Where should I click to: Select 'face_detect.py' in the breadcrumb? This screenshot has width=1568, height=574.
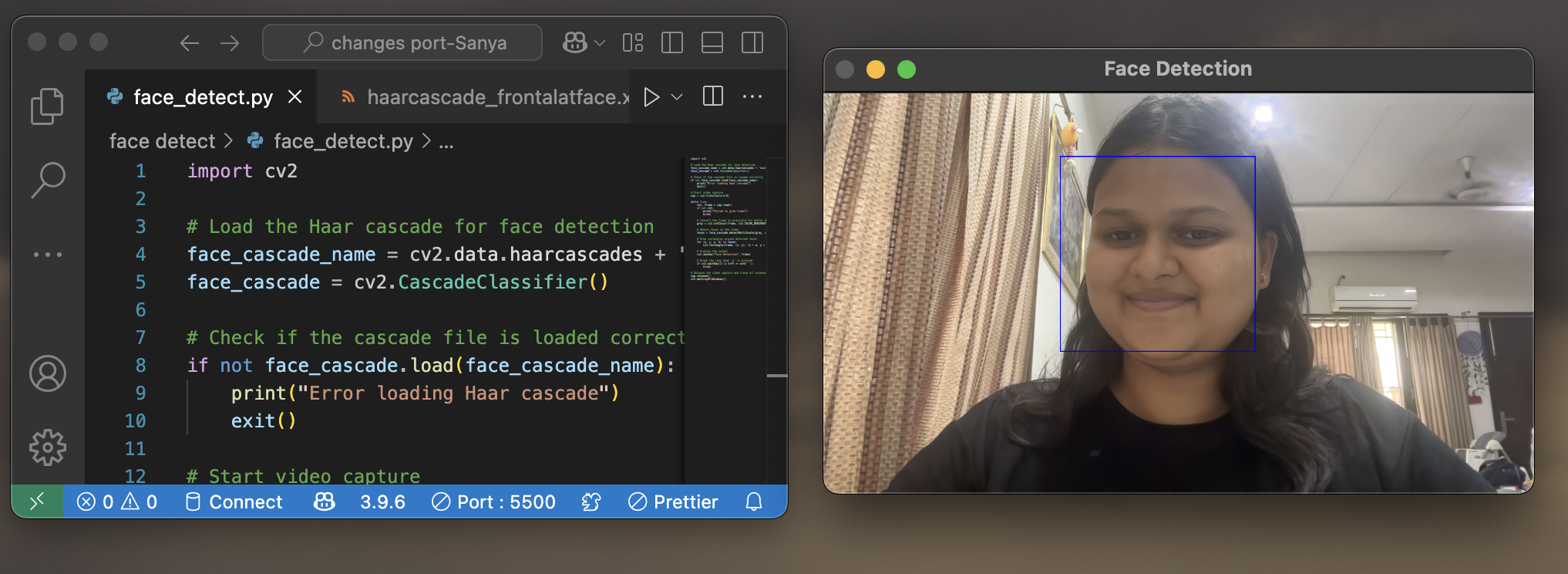tap(343, 141)
